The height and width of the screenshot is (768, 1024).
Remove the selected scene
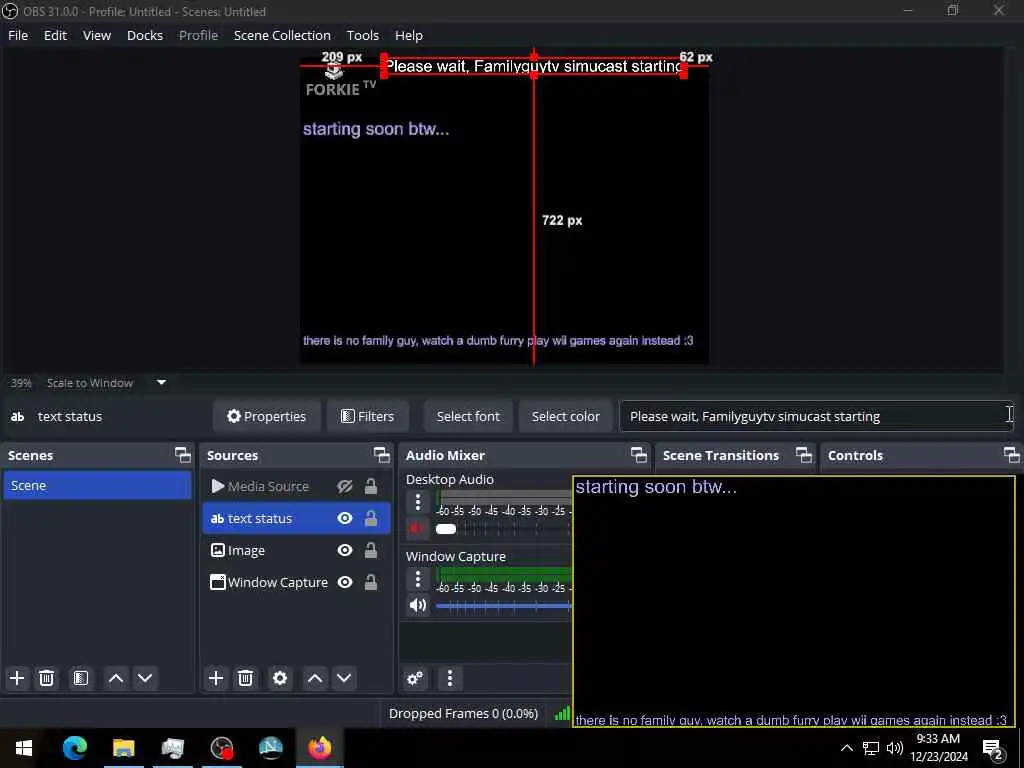(46, 679)
